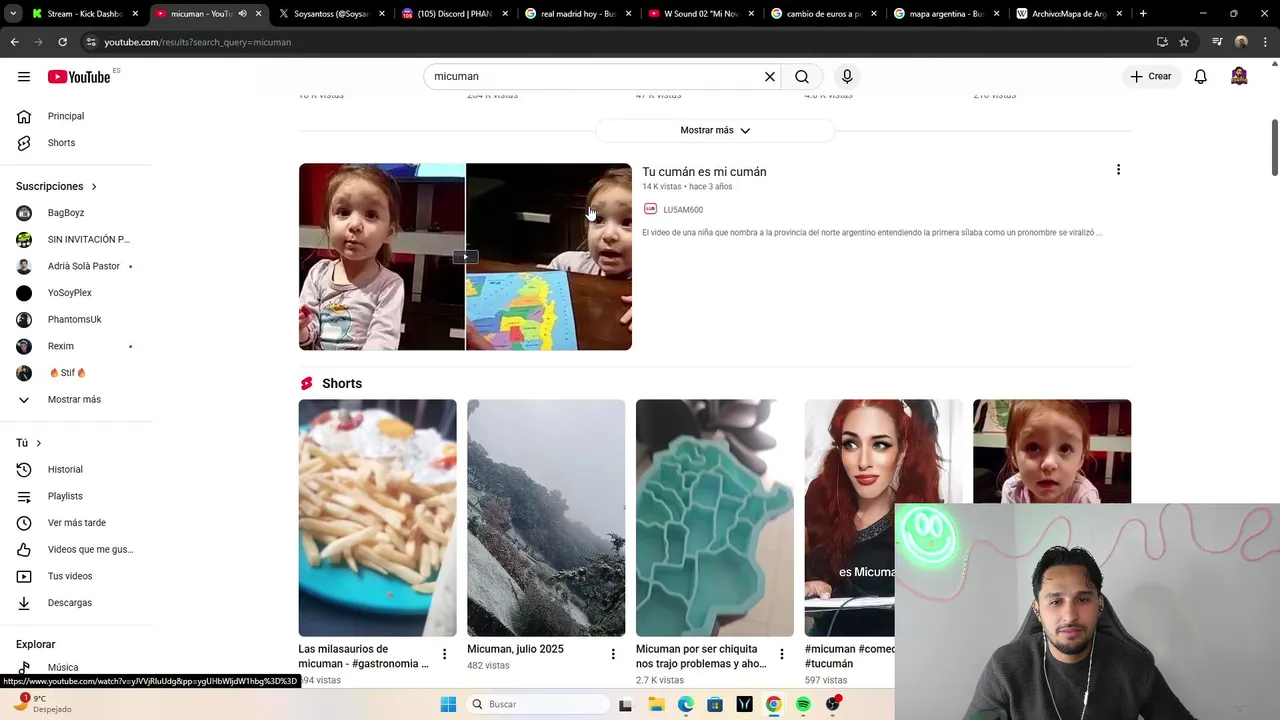1280x720 pixels.
Task: Start voice search with the microphone
Action: 847,76
